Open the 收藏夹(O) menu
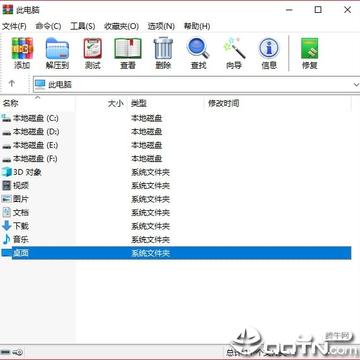Screen dimensions: 360x360 121,26
